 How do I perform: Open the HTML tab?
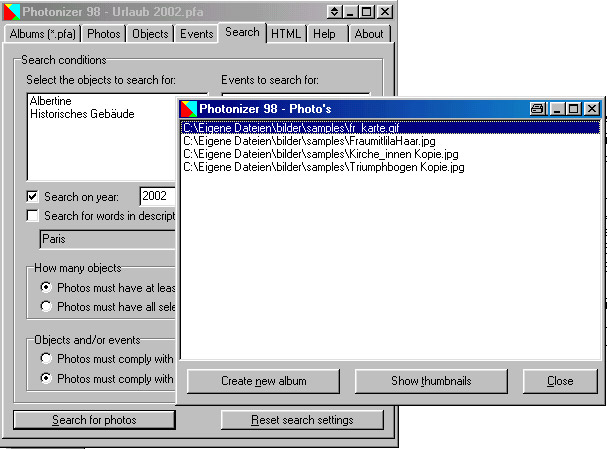pyautogui.click(x=286, y=34)
